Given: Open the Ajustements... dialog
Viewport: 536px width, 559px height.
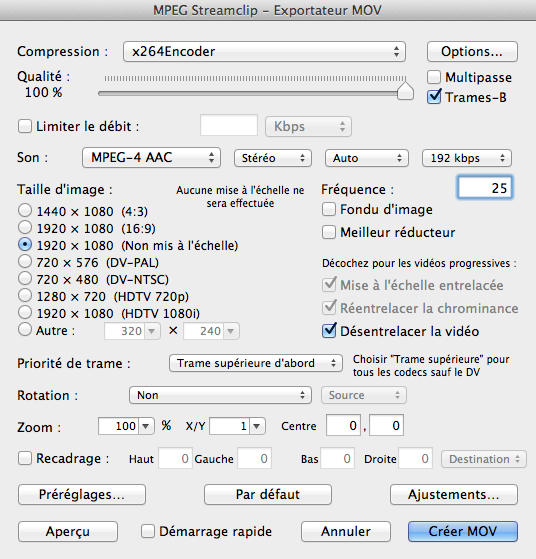Looking at the screenshot, I should (x=454, y=494).
